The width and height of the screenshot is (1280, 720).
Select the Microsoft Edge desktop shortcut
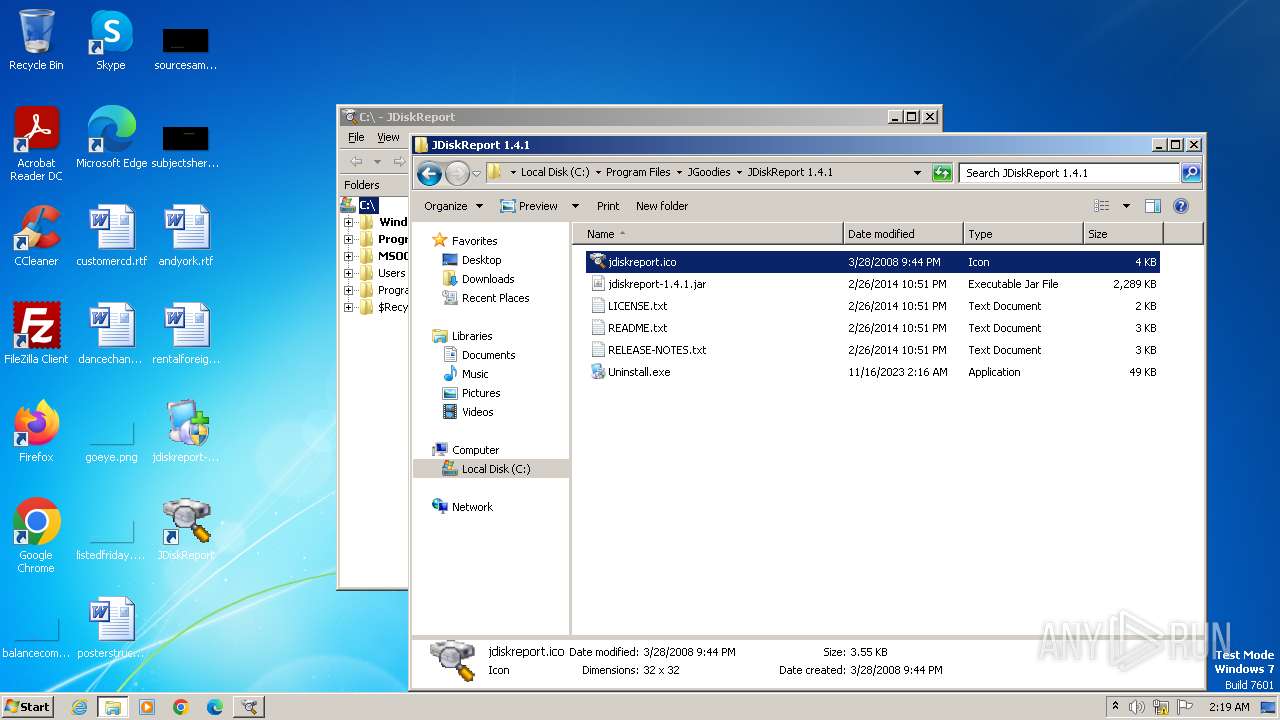point(111,138)
